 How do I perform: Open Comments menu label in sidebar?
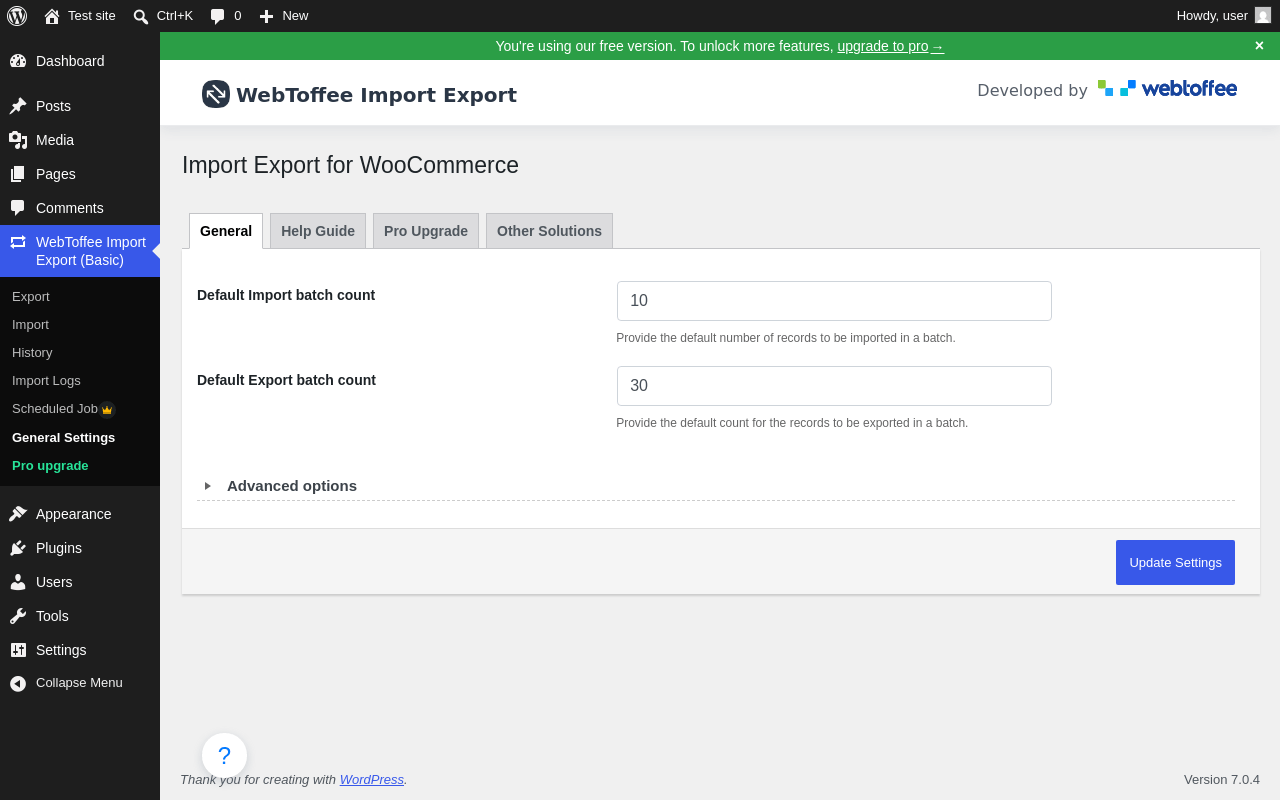point(70,208)
